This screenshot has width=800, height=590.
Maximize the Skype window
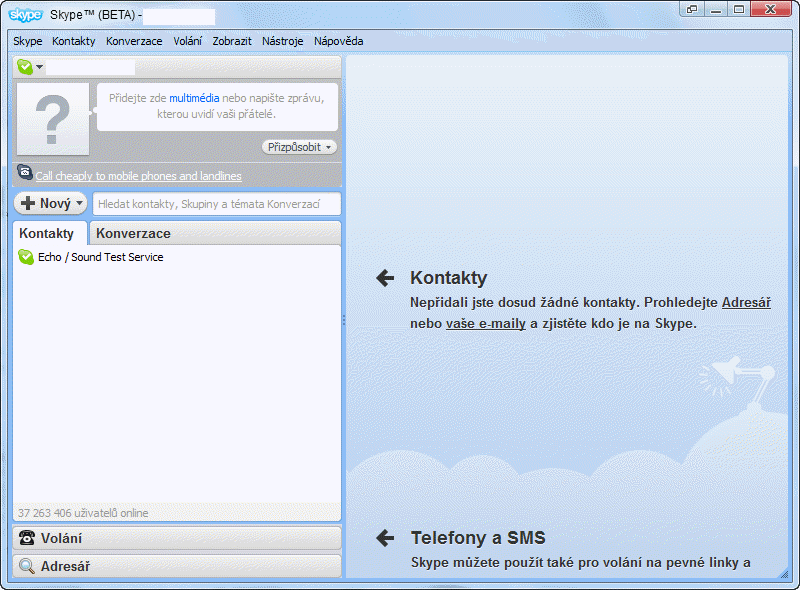739,9
